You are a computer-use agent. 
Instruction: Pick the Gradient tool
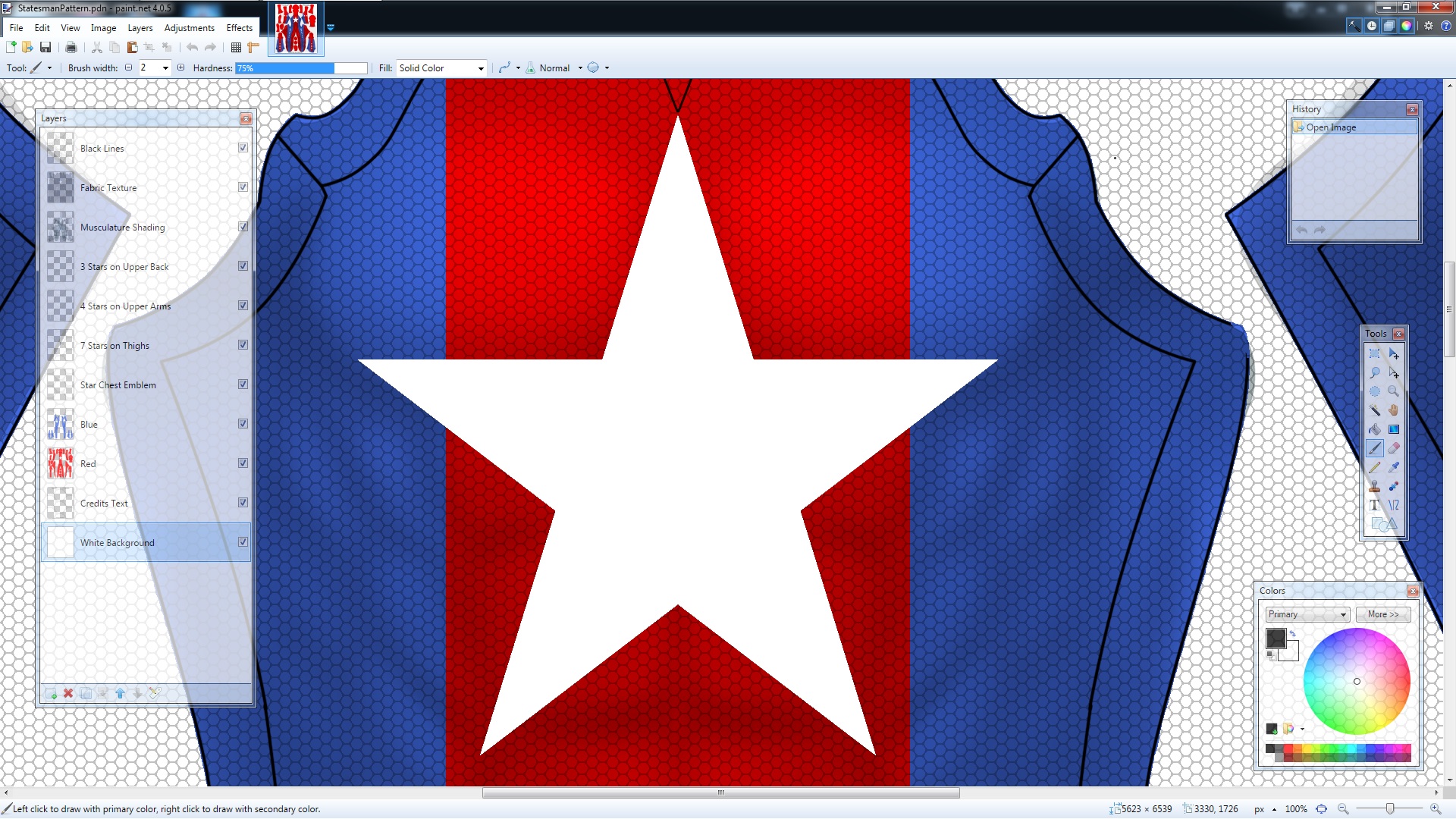pos(1394,429)
